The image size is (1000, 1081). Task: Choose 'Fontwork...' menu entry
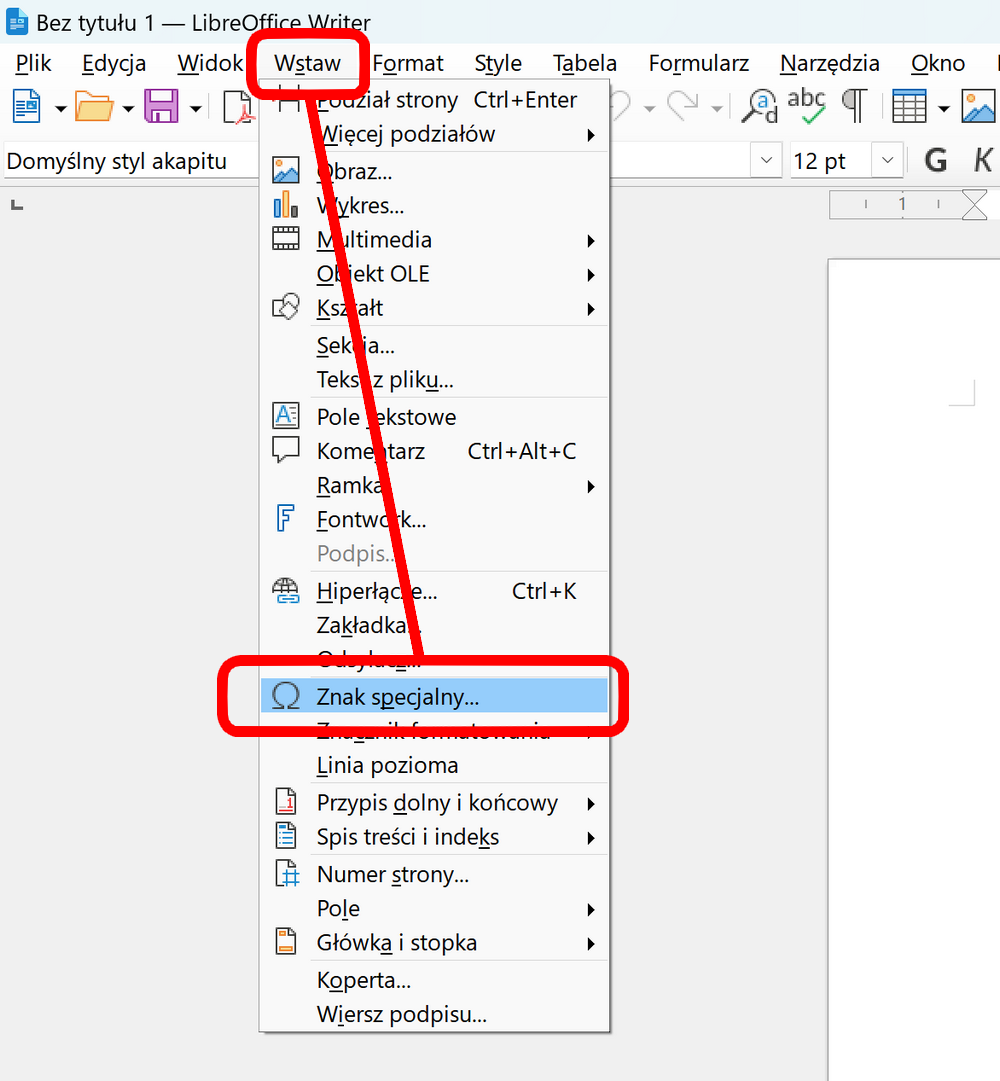[434, 520]
